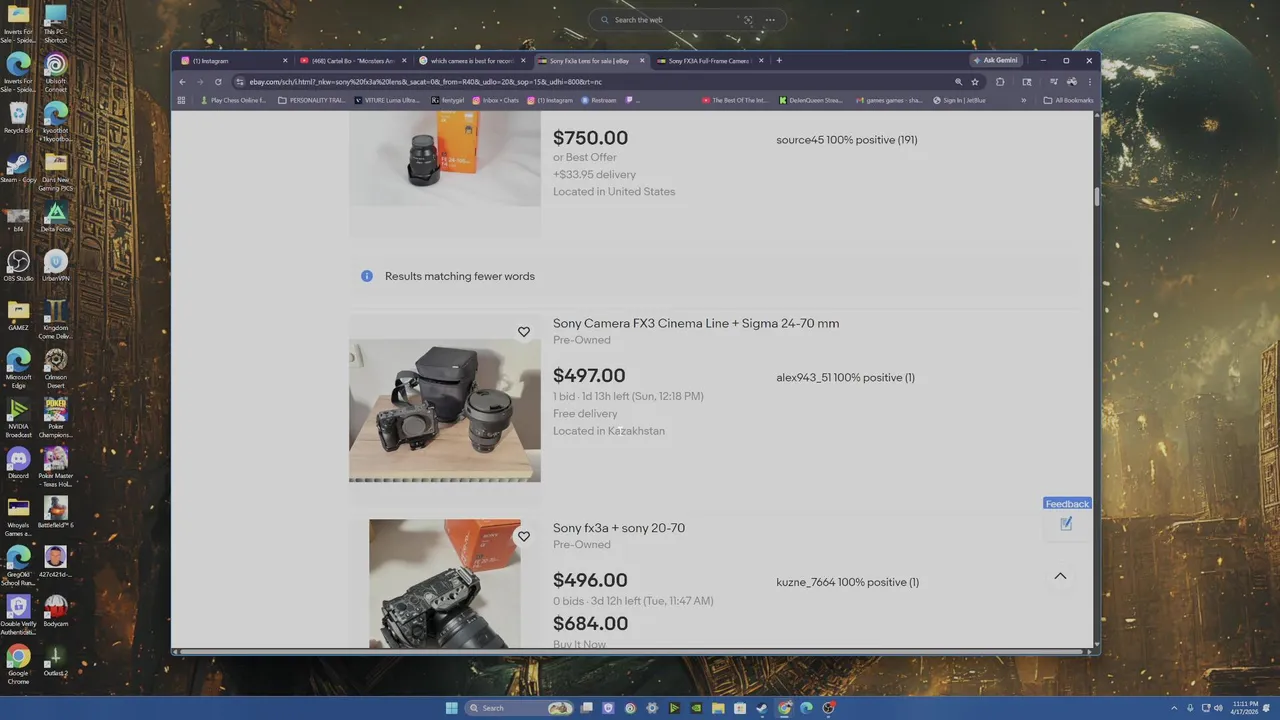This screenshot has width=1280, height=720.
Task: Adjust volume via the taskbar speaker icon
Action: pyautogui.click(x=1217, y=708)
